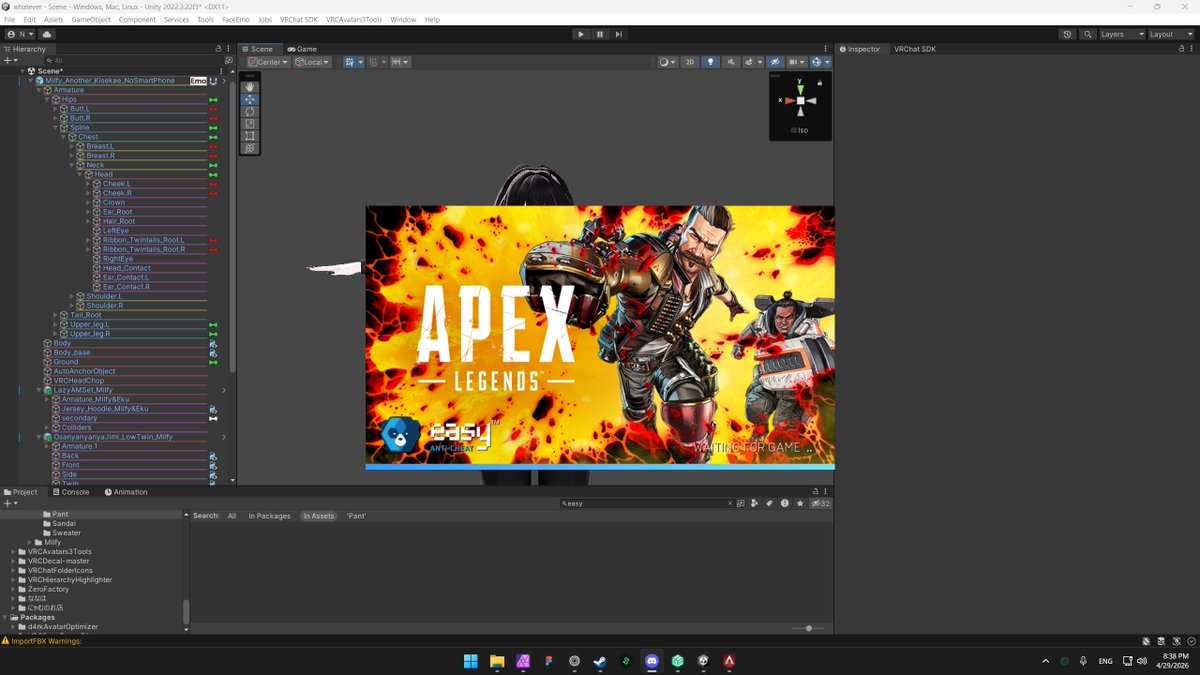
Task: Open the Component menu
Action: click(137, 20)
